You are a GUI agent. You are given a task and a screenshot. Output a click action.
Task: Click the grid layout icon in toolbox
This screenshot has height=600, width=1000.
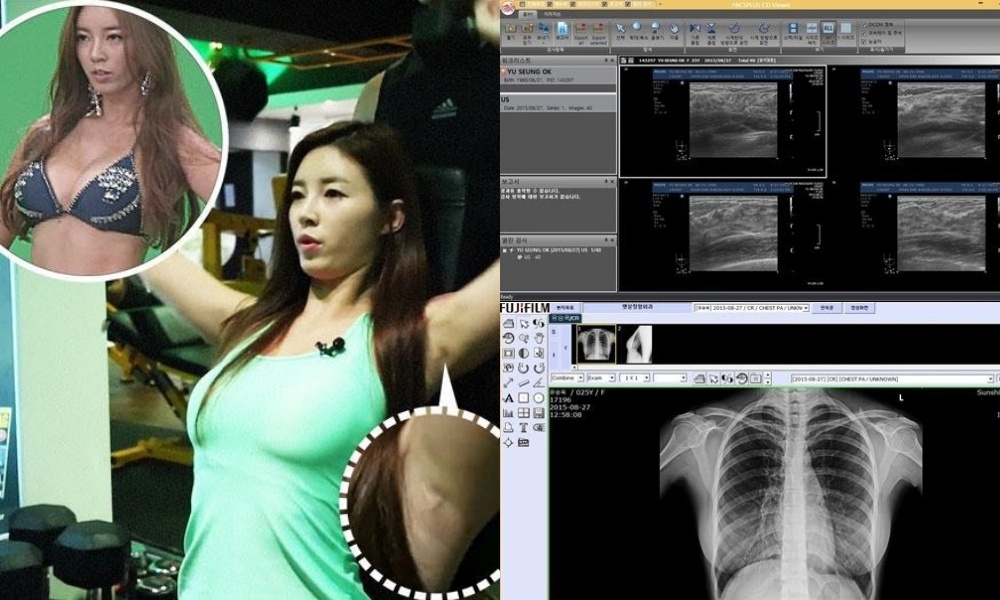click(523, 413)
